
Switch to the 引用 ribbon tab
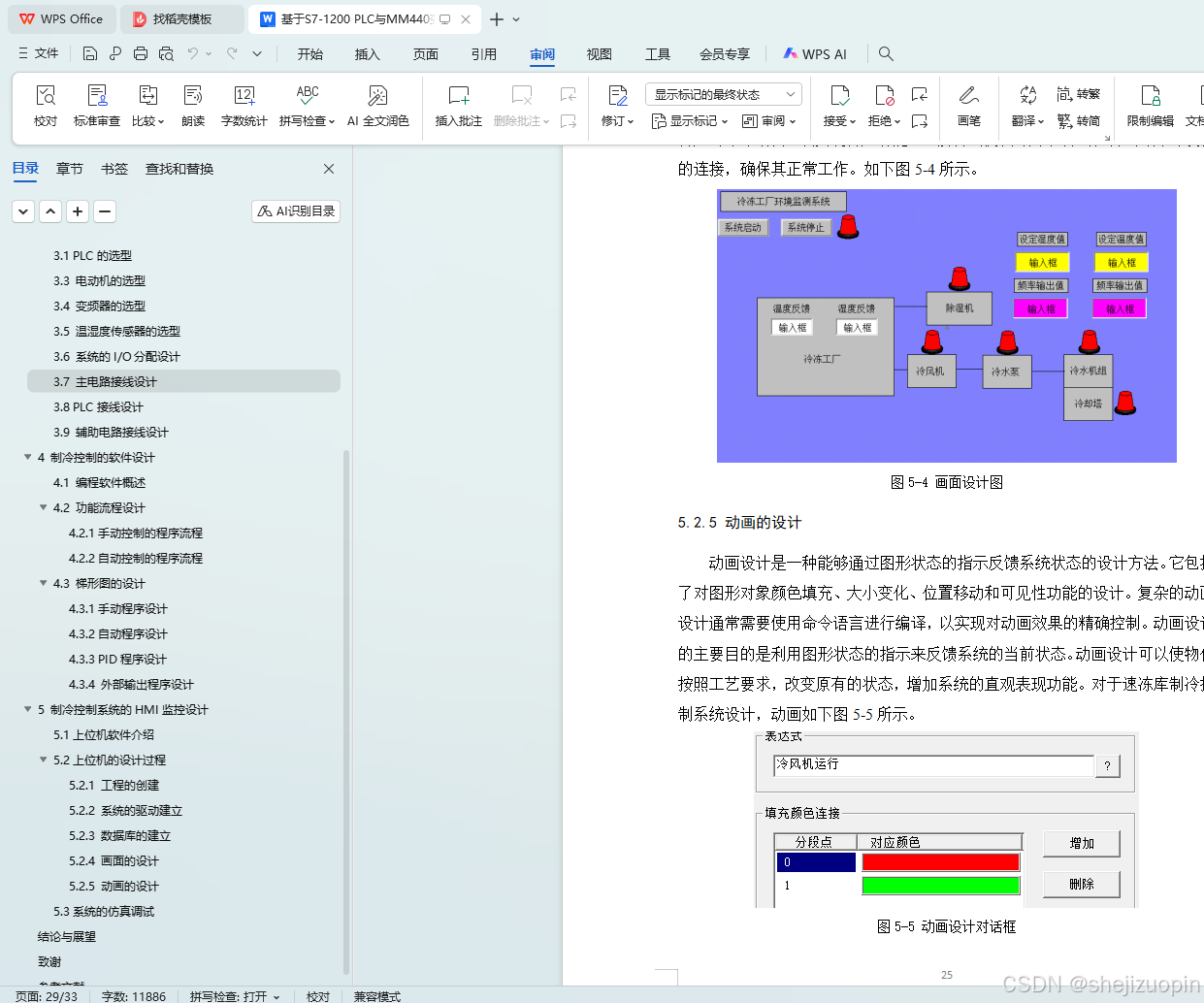pos(484,54)
